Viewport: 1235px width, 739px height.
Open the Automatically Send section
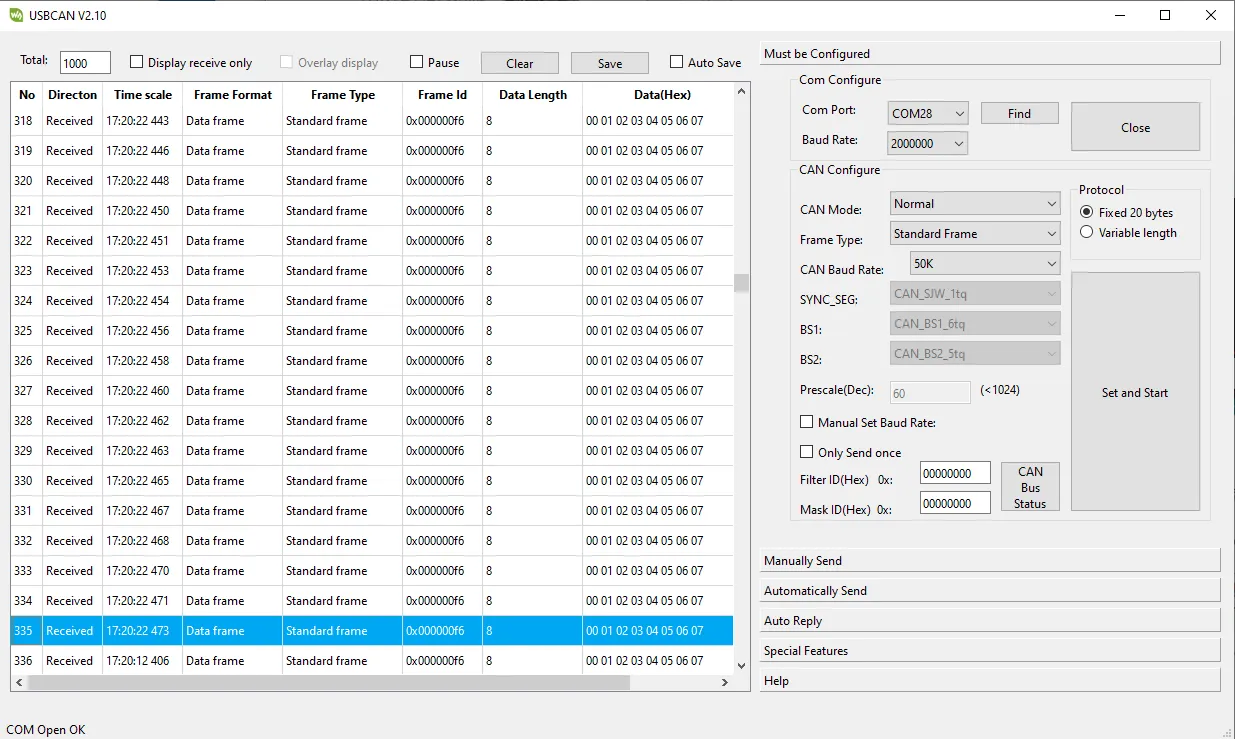click(990, 591)
